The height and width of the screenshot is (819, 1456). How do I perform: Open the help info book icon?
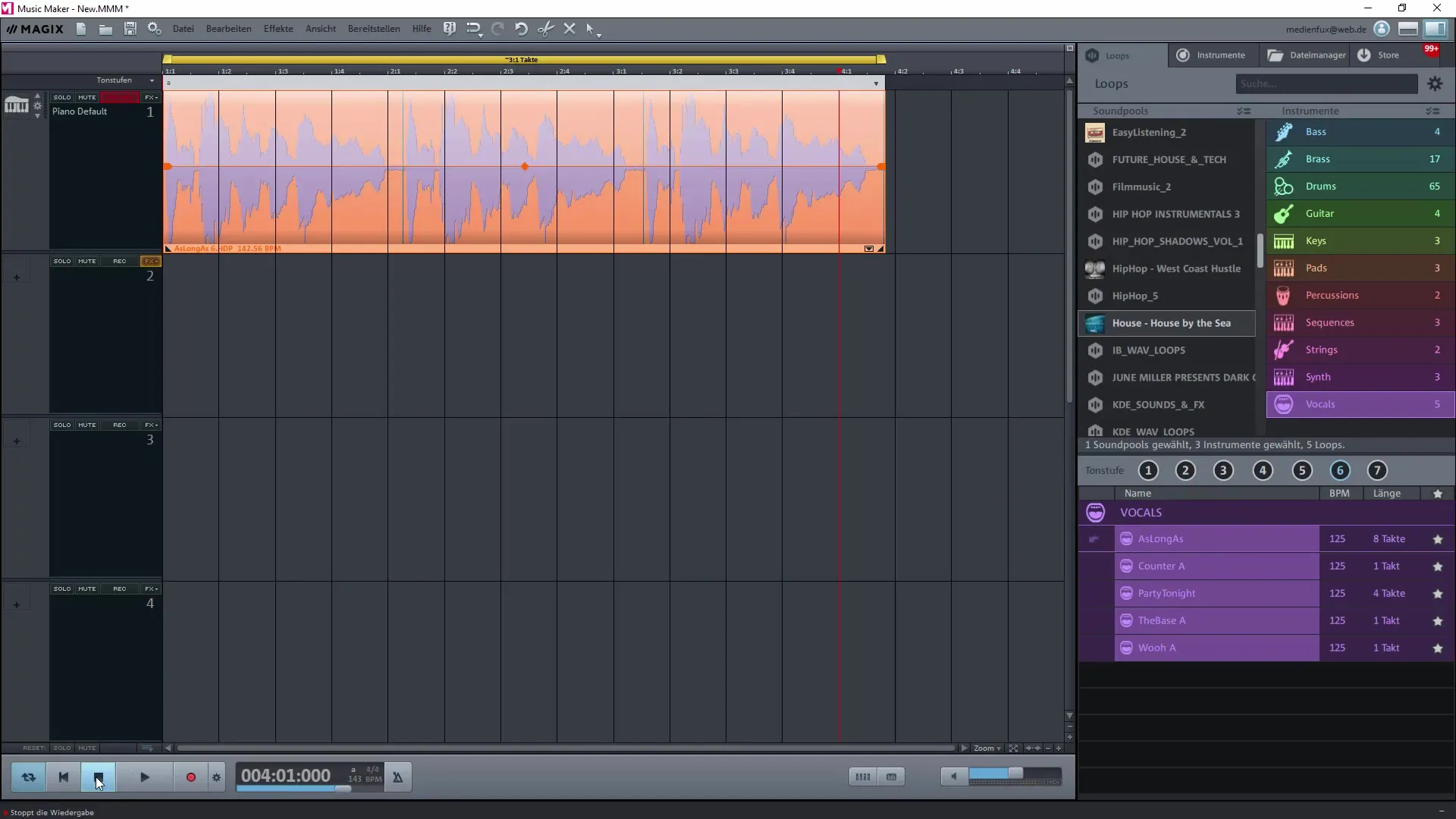(x=449, y=29)
